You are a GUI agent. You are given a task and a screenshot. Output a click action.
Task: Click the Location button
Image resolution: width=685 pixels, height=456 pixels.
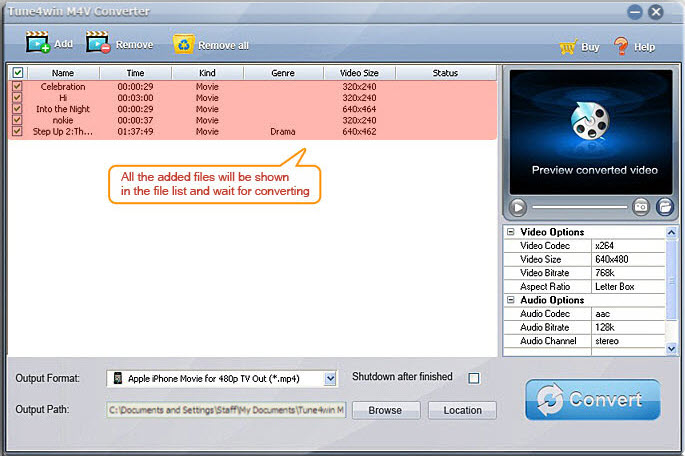point(462,410)
